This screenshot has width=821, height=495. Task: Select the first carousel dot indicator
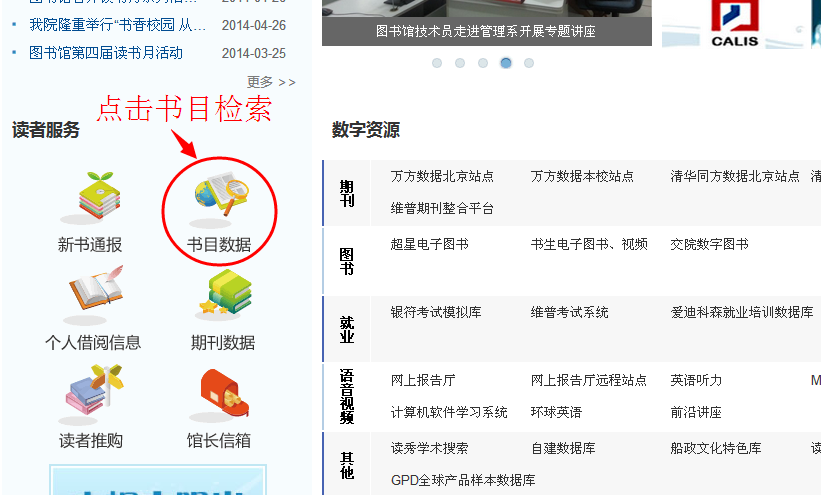[437, 63]
